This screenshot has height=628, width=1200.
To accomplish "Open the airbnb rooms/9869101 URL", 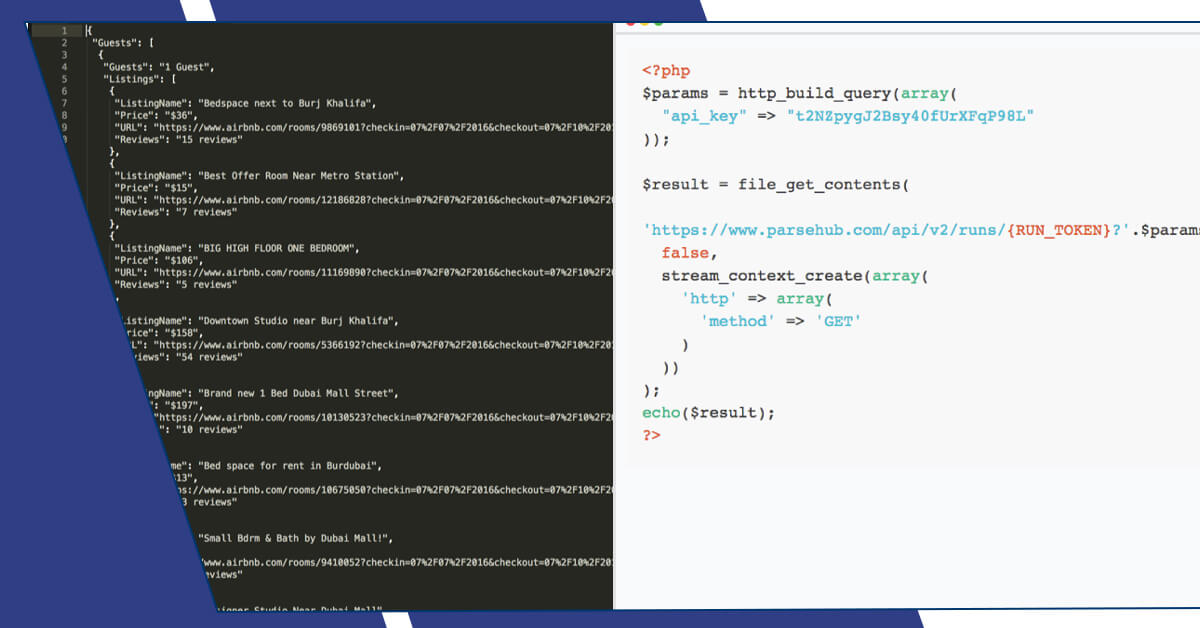I will click(381, 127).
